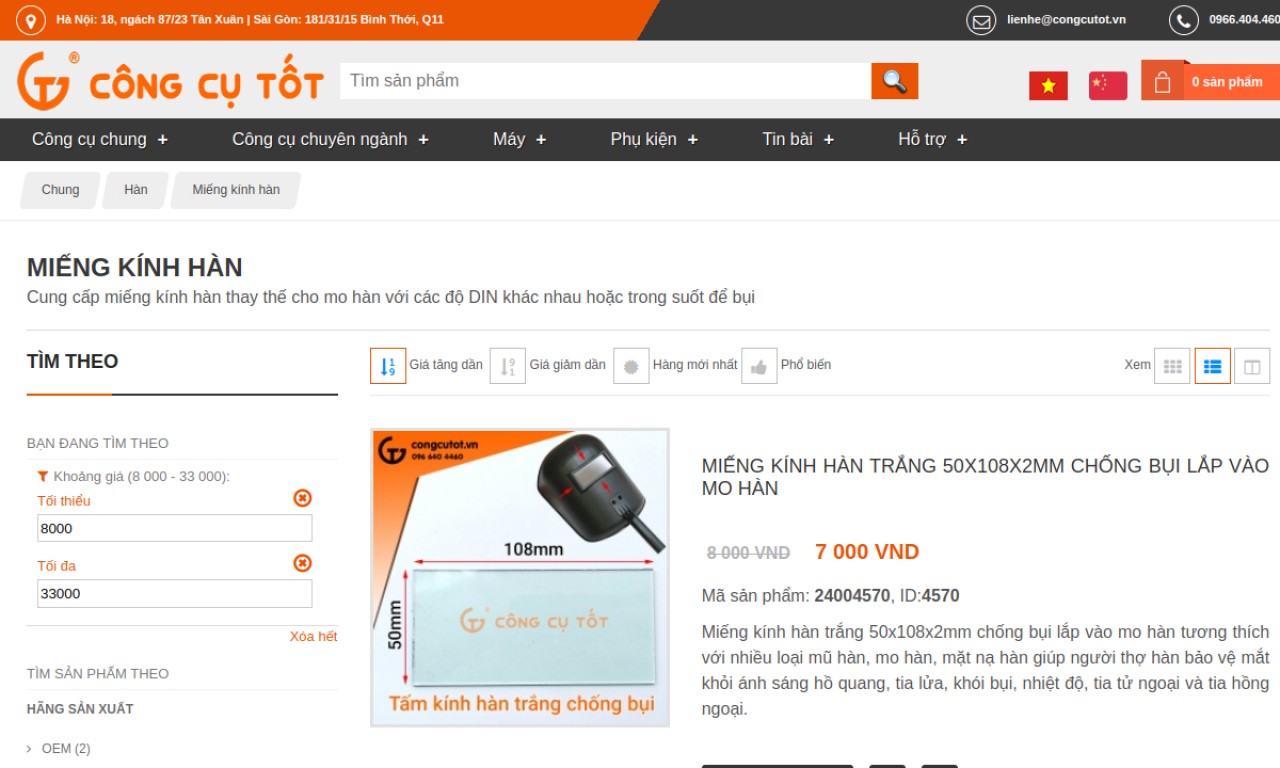Screen dimensions: 1280x768
Task: Expand Công cụ chuyên ngành menu
Action: click(330, 139)
